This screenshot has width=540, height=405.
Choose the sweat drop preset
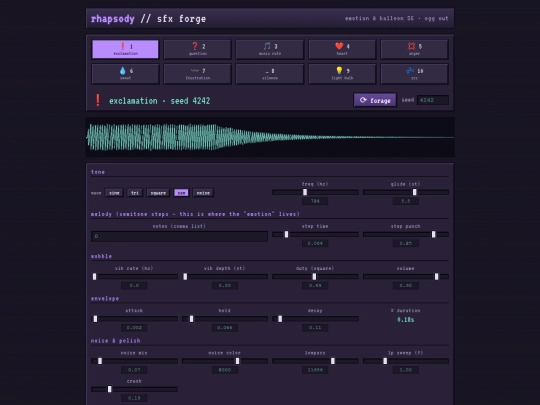click(x=125, y=74)
